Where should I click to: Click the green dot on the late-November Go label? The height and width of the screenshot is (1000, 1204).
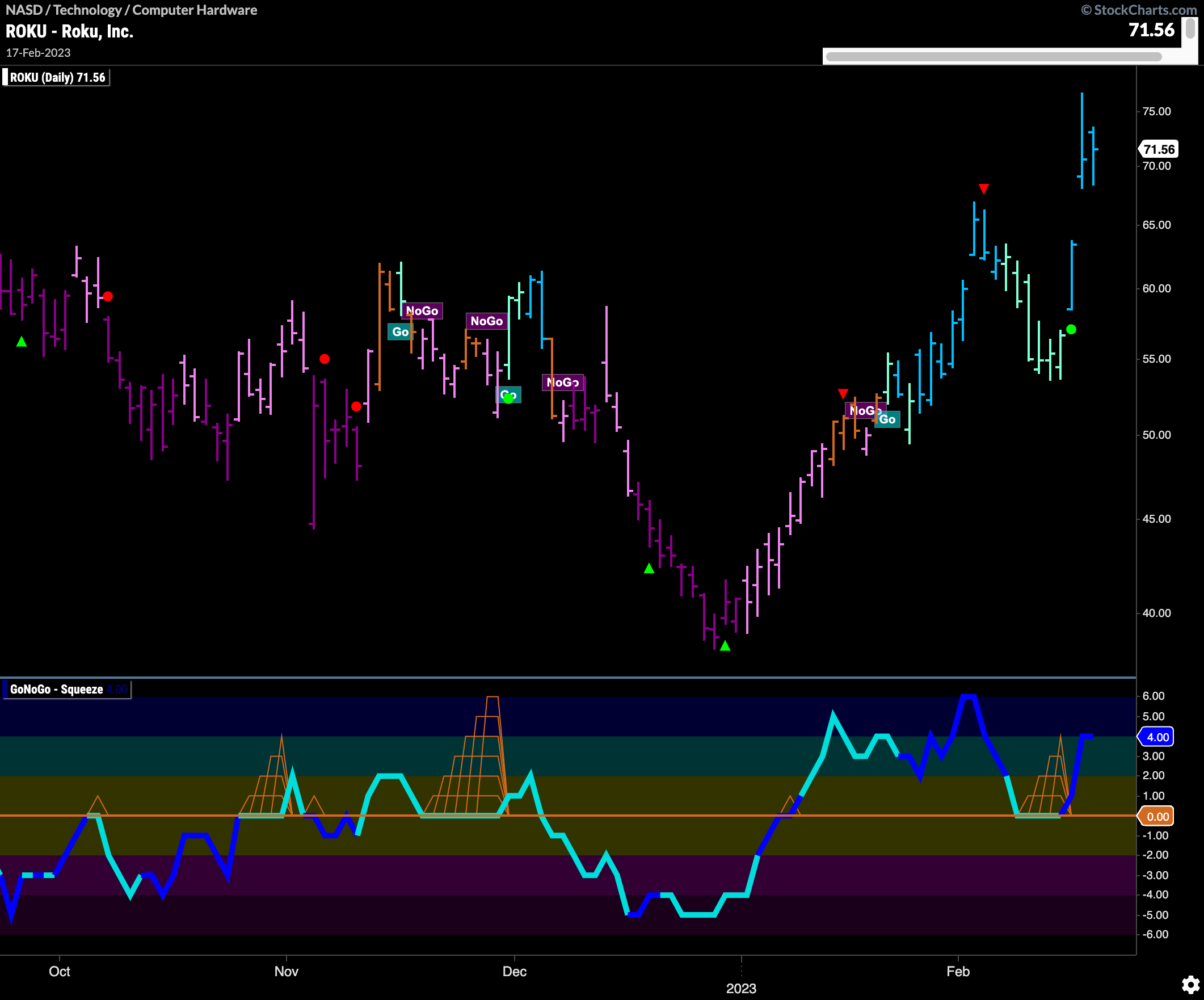[508, 398]
